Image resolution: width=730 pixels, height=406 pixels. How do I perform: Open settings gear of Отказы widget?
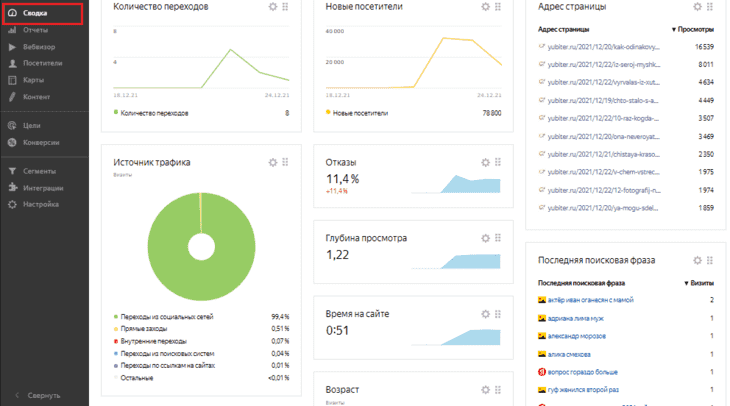pyautogui.click(x=486, y=162)
